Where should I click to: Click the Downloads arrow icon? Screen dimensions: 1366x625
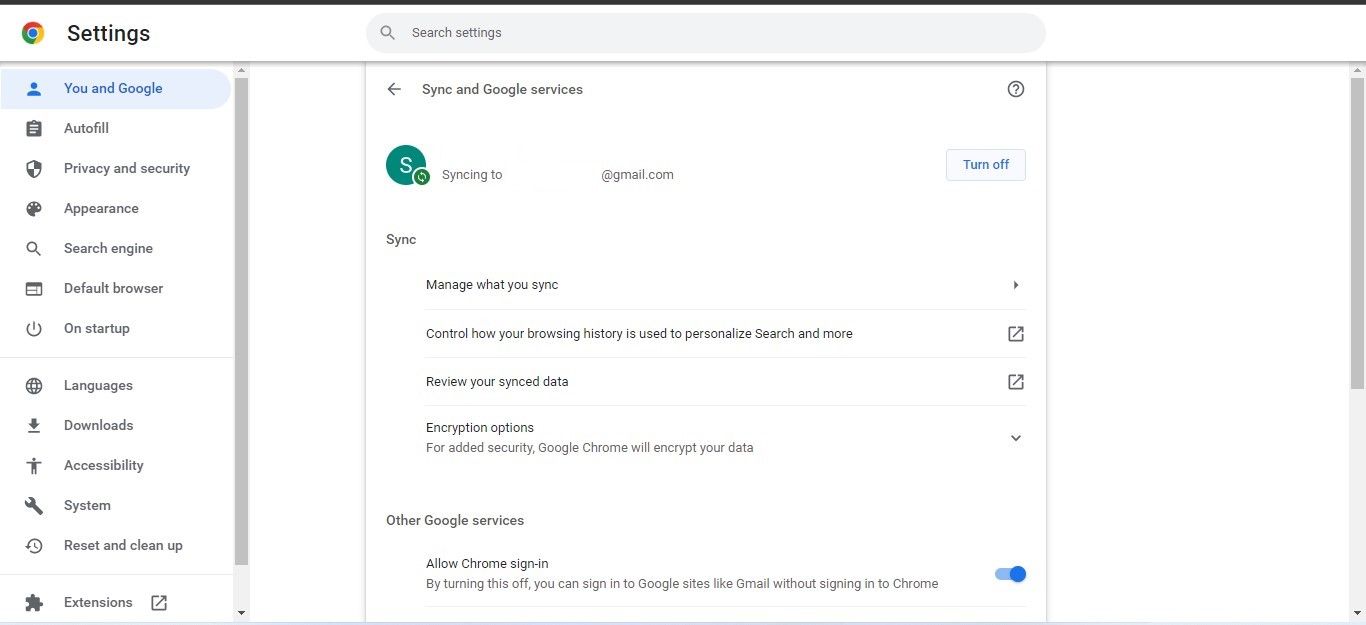[x=34, y=426]
